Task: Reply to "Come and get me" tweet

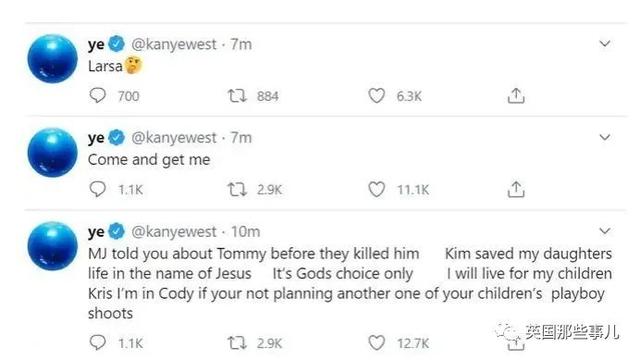Action: click(x=98, y=189)
